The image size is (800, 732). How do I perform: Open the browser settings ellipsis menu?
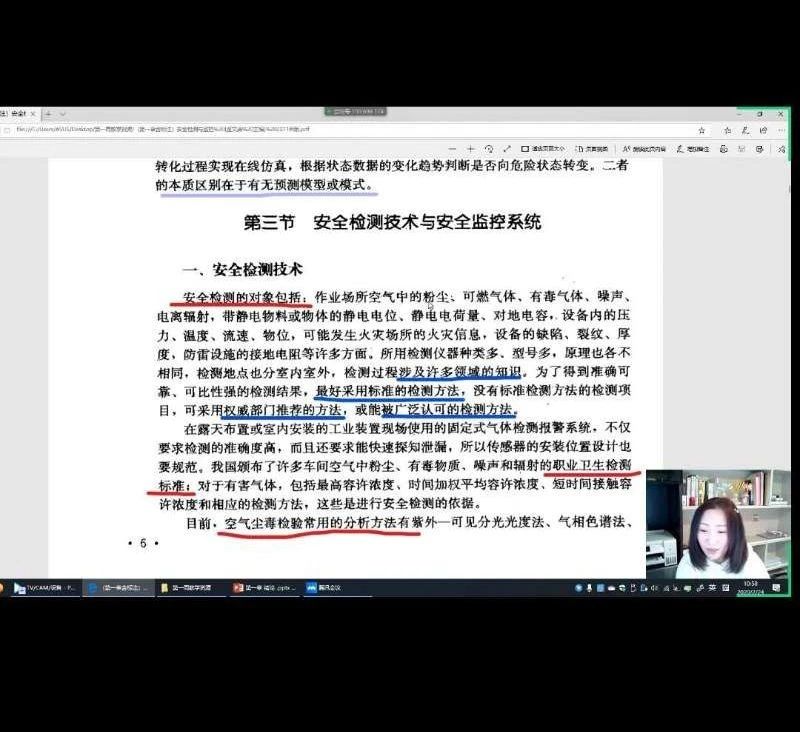(782, 131)
